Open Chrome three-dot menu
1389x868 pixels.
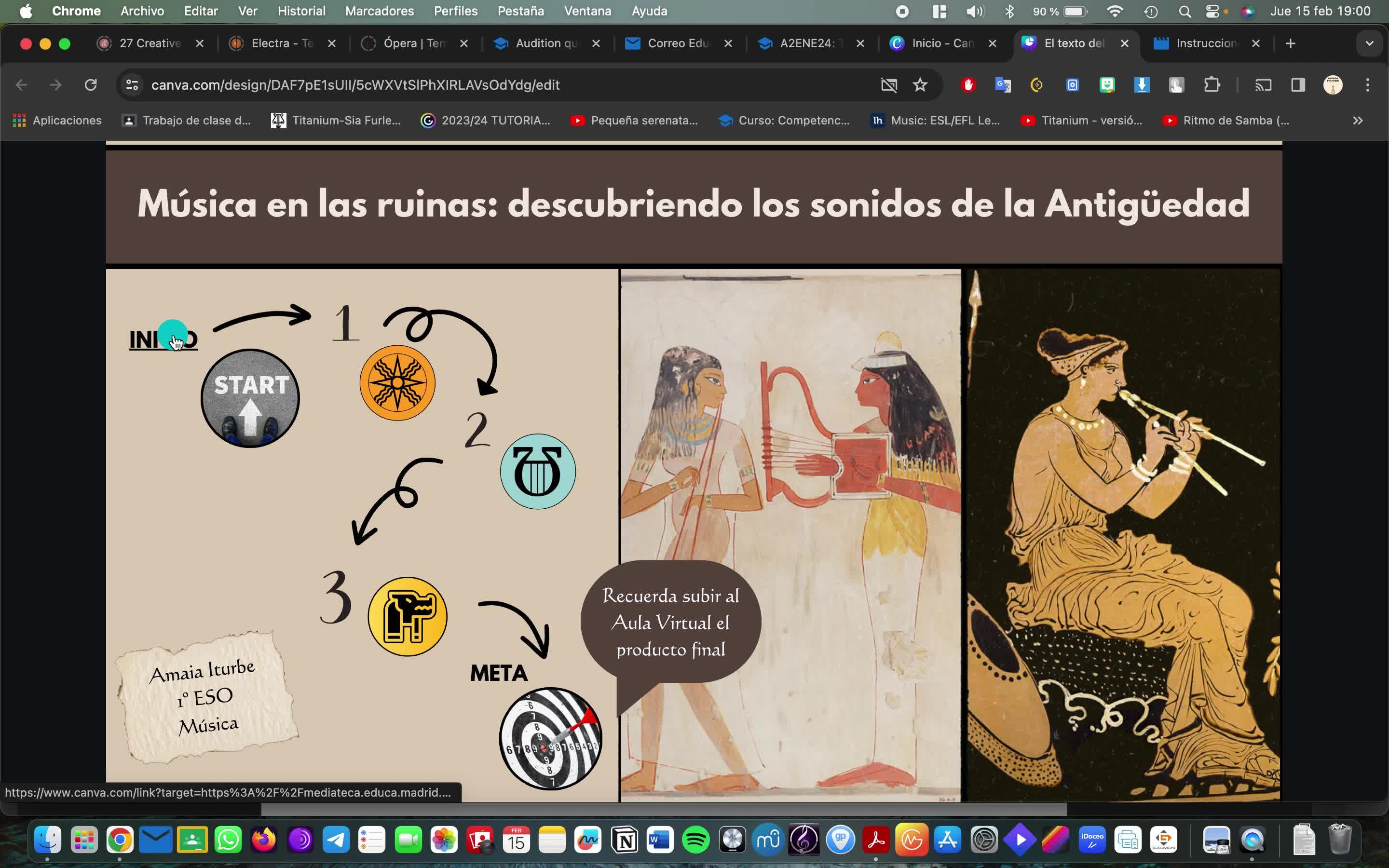[x=1368, y=85]
